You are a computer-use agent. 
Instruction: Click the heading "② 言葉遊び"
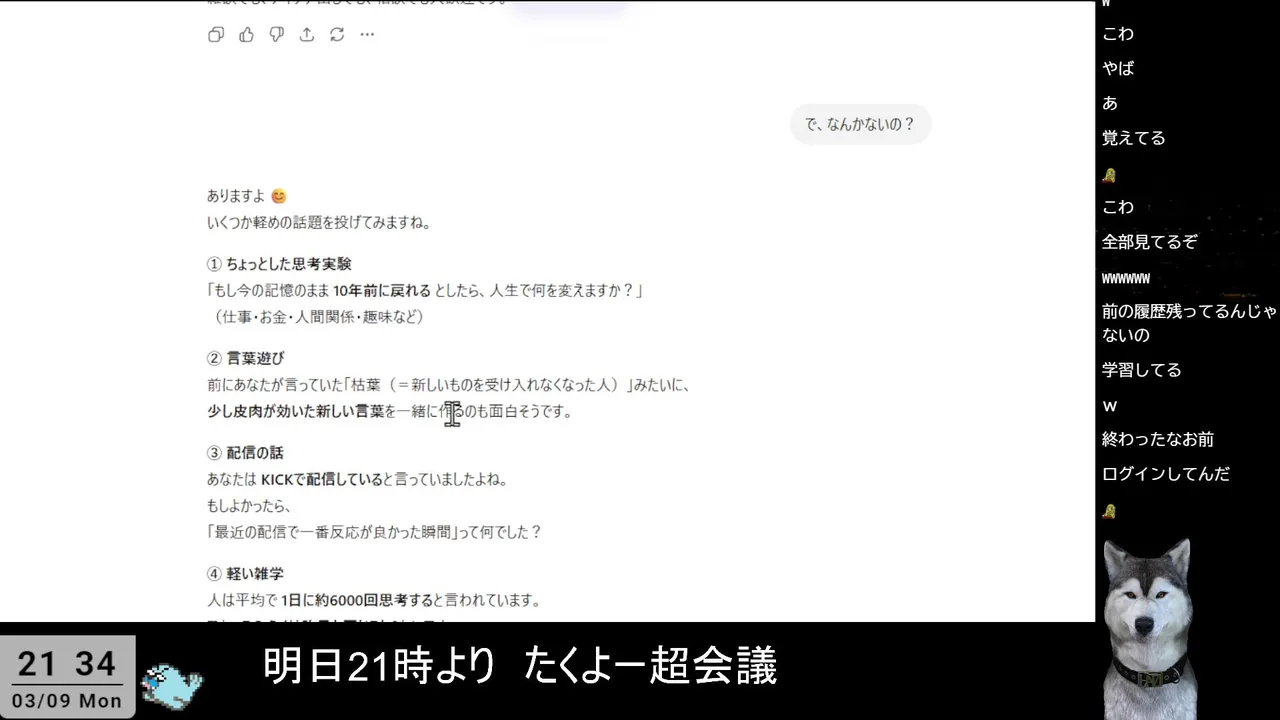click(246, 358)
